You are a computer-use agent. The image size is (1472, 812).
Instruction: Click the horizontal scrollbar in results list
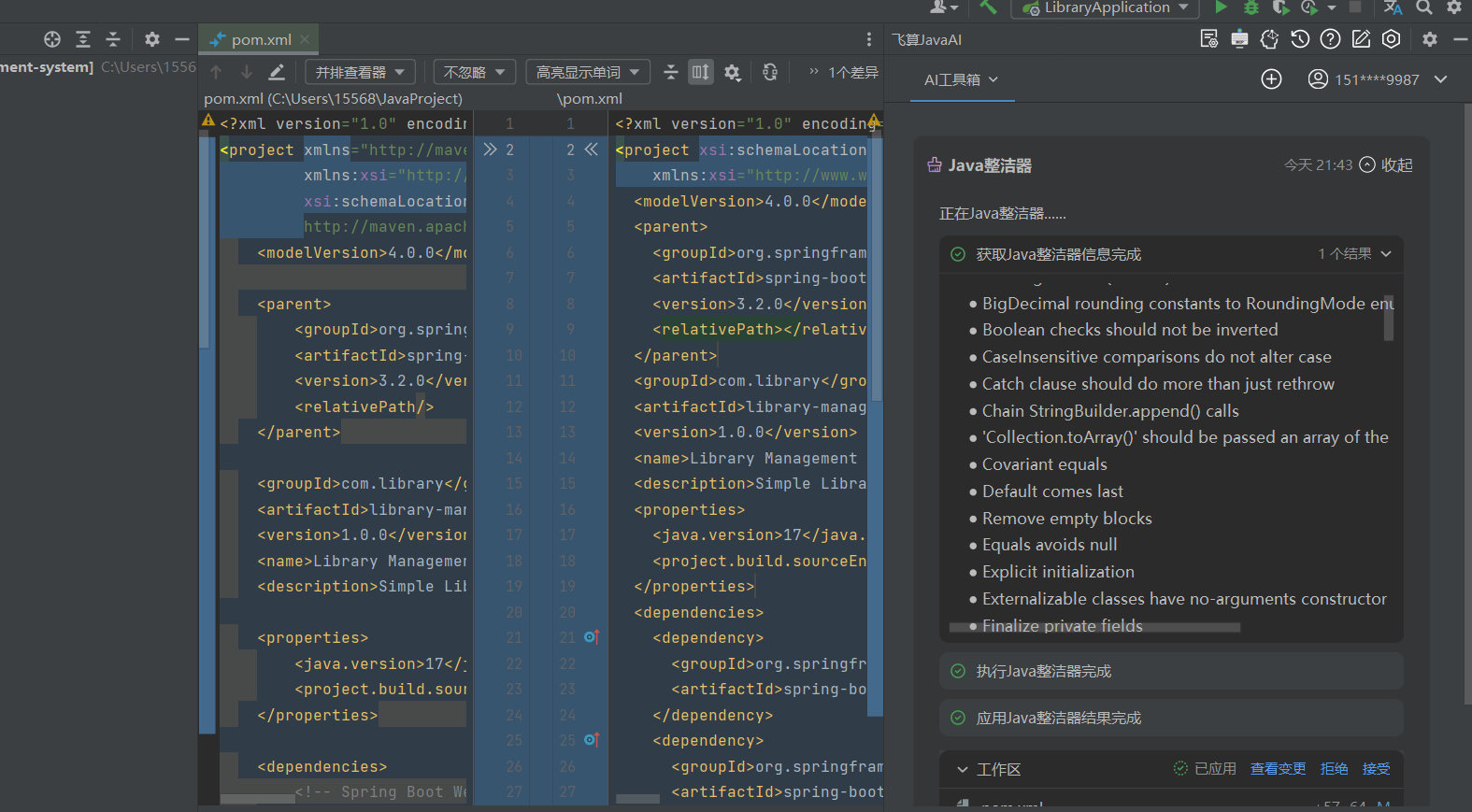coord(1094,628)
